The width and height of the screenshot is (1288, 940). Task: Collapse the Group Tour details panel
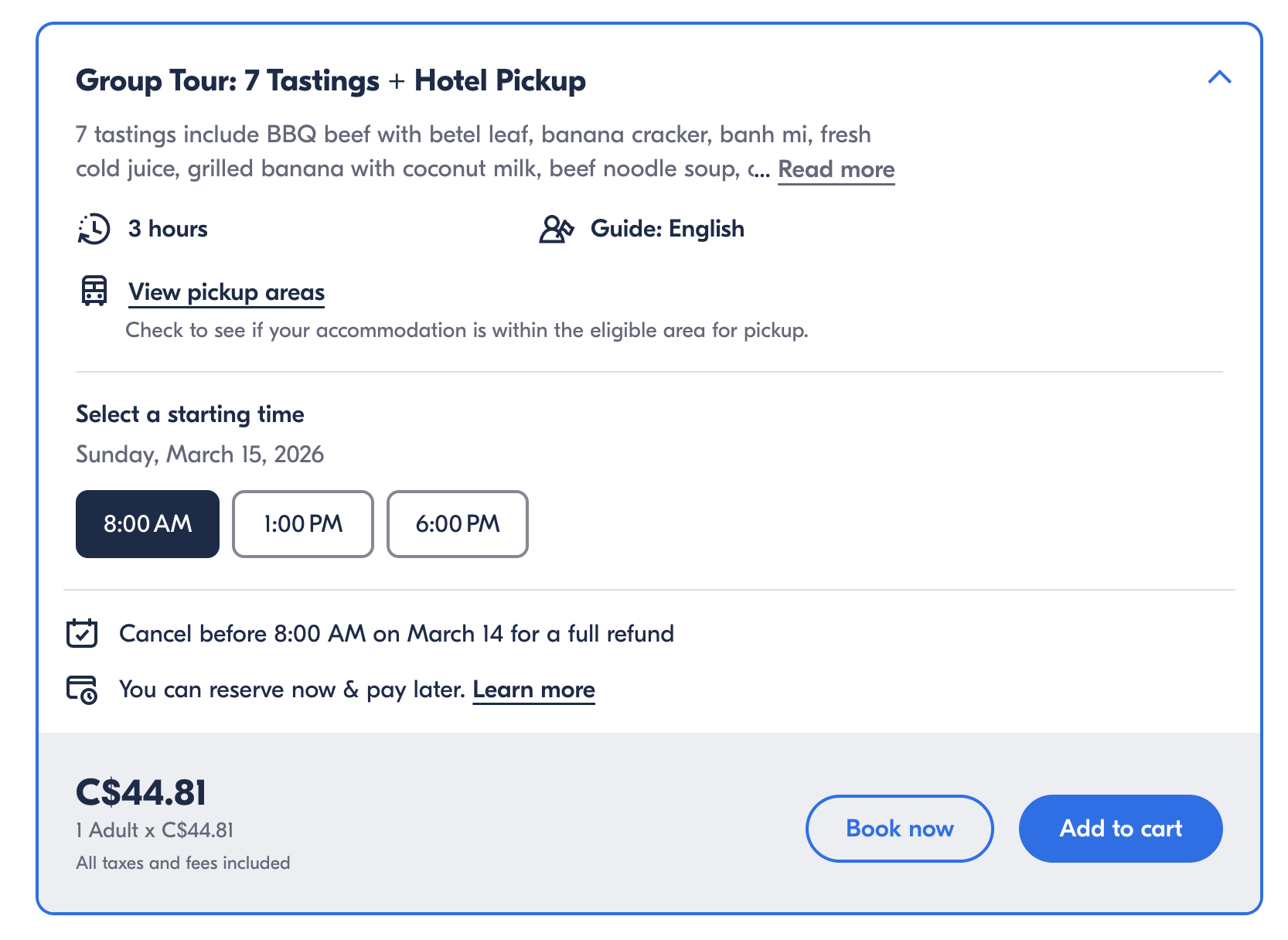click(x=1219, y=78)
